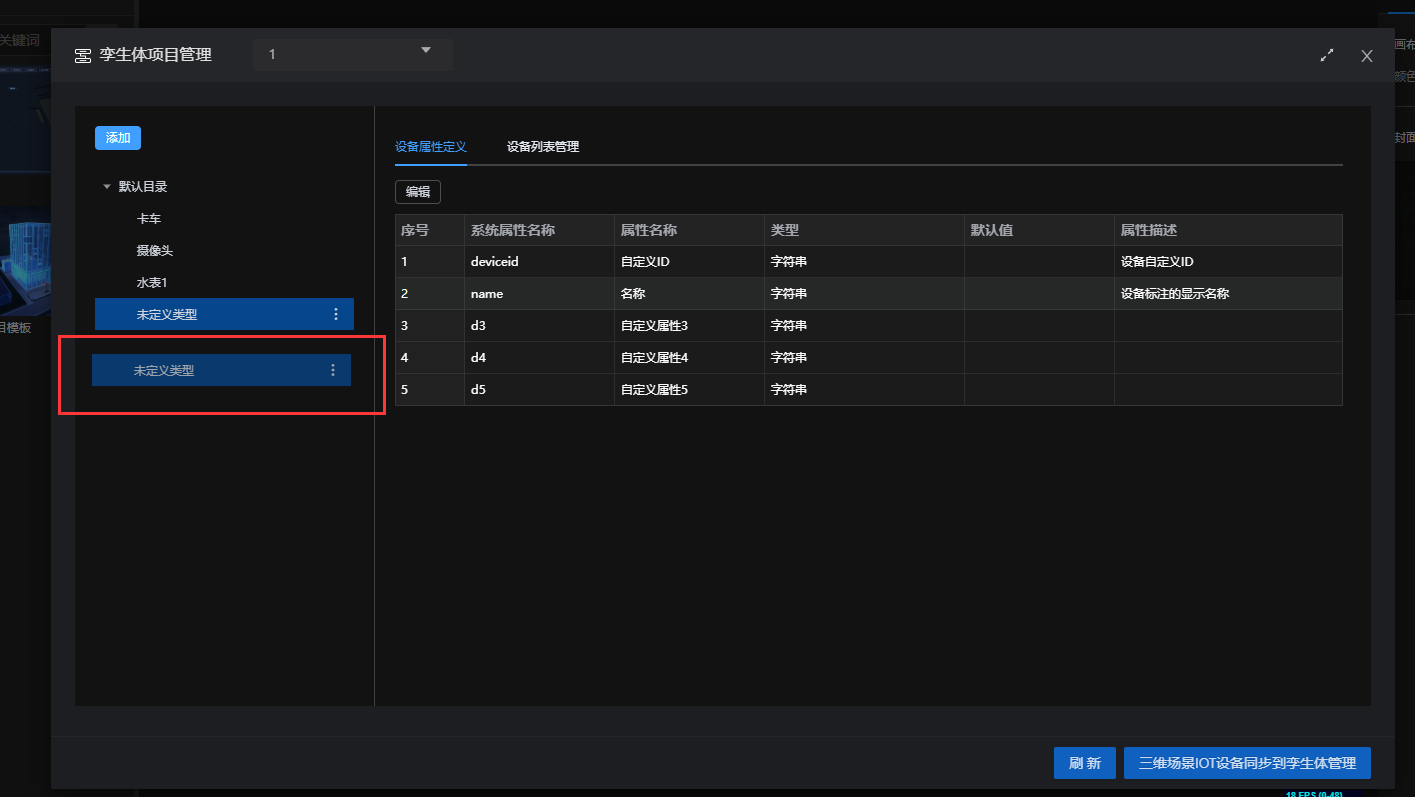Screen dimensions: 1415x797
Task: Click the 序号 column header
Action: click(x=430, y=230)
